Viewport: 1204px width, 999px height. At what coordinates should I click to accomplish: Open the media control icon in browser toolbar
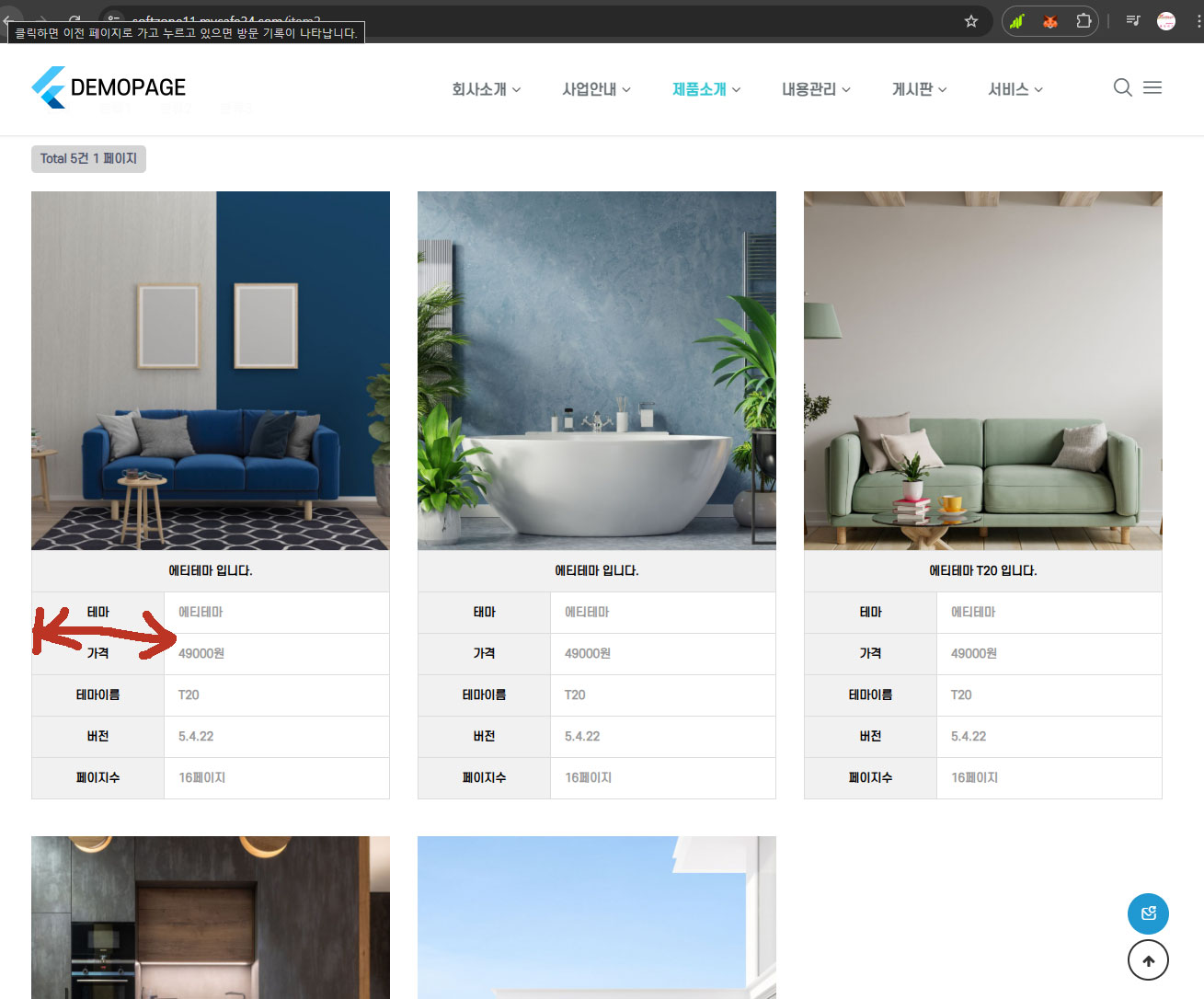(1133, 21)
